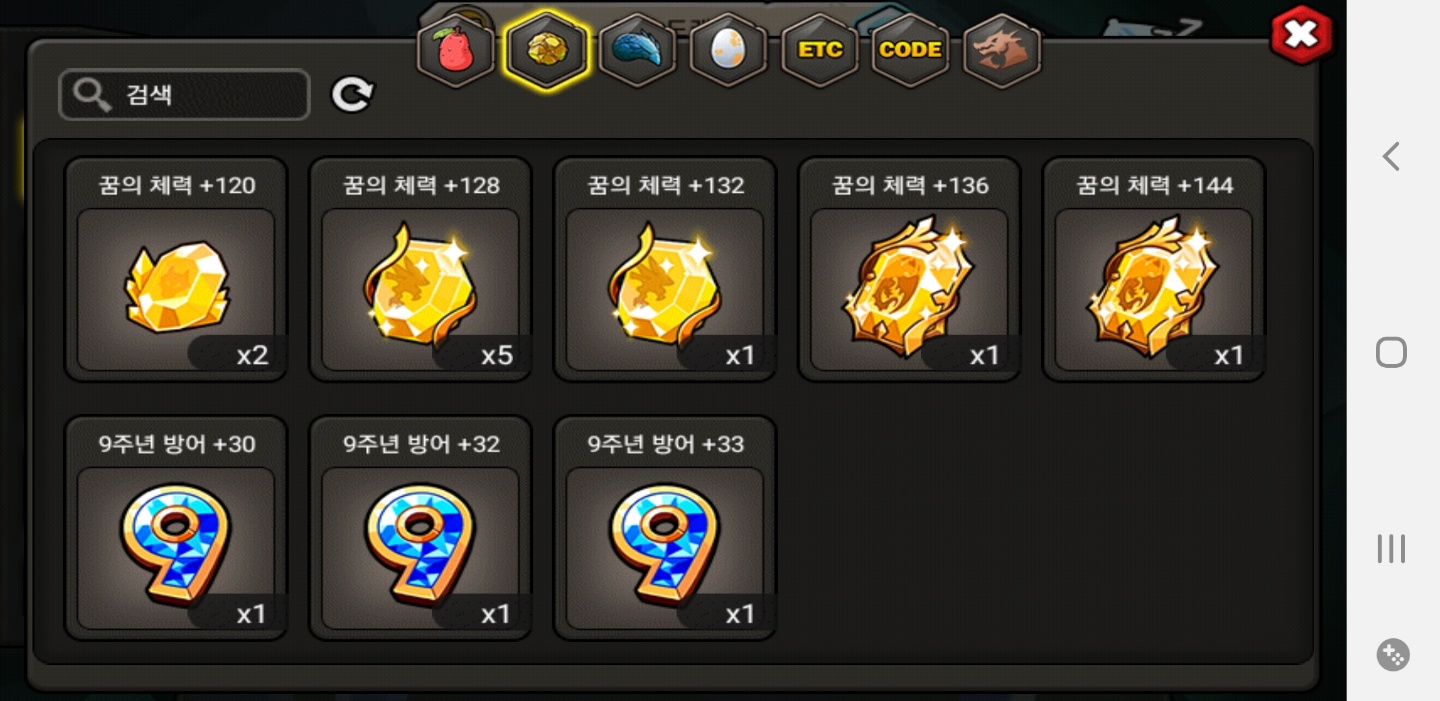Viewport: 1440px width, 701px height.
Task: Select the 꿈의 체력 +128 gem
Action: (420, 269)
